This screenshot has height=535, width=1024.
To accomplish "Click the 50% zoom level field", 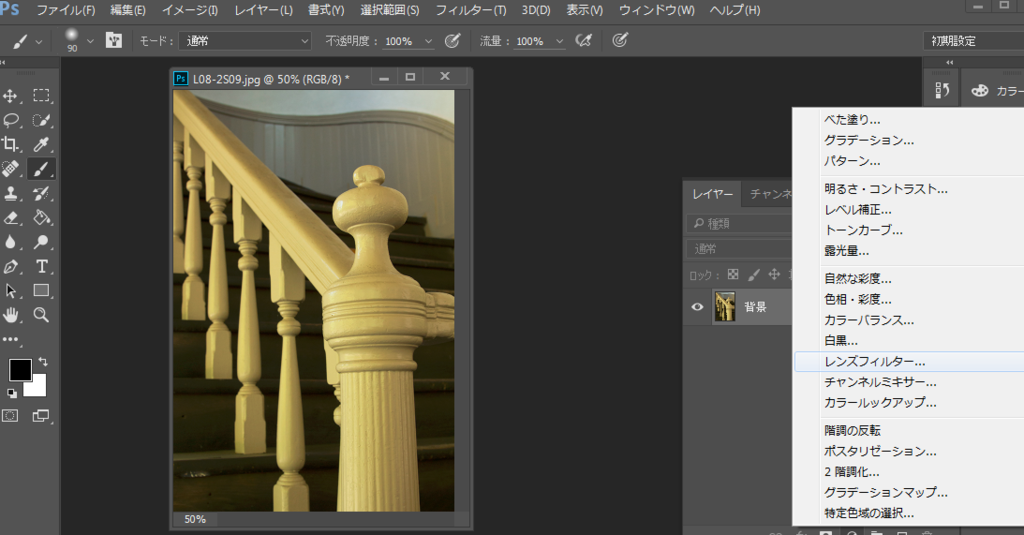I will (x=195, y=519).
